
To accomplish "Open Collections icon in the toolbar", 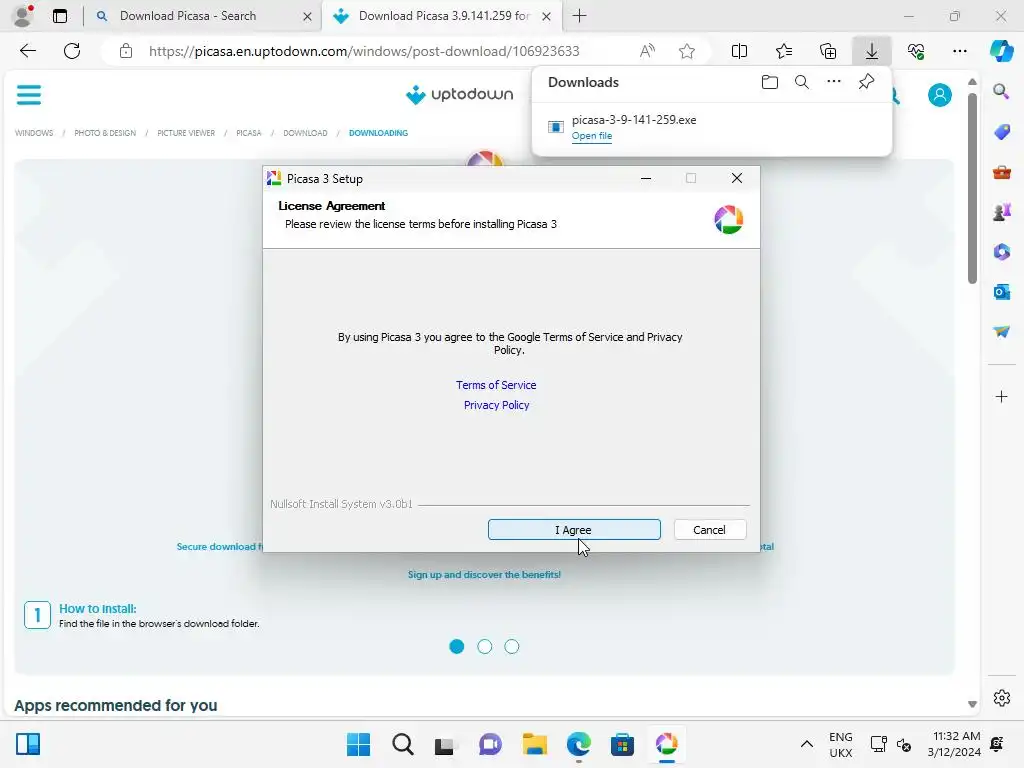I will tap(827, 51).
